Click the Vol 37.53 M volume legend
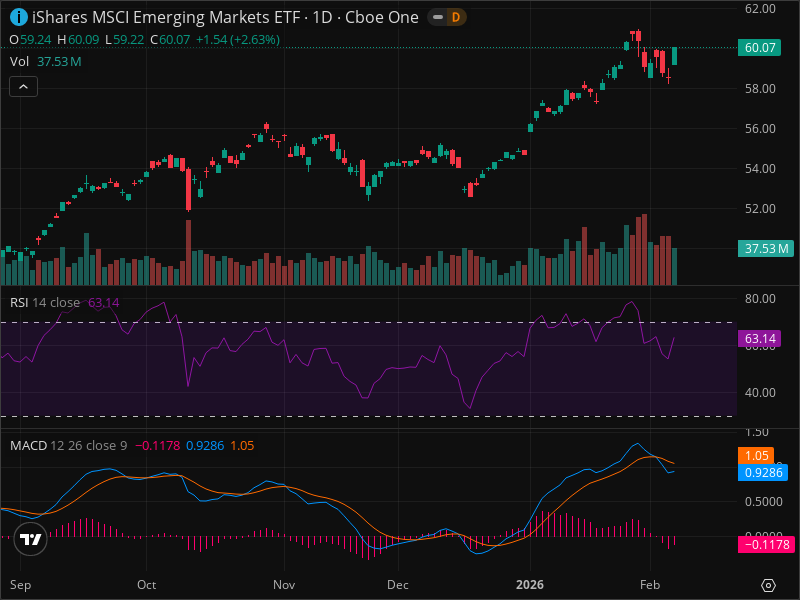This screenshot has width=800, height=600. click(x=45, y=62)
